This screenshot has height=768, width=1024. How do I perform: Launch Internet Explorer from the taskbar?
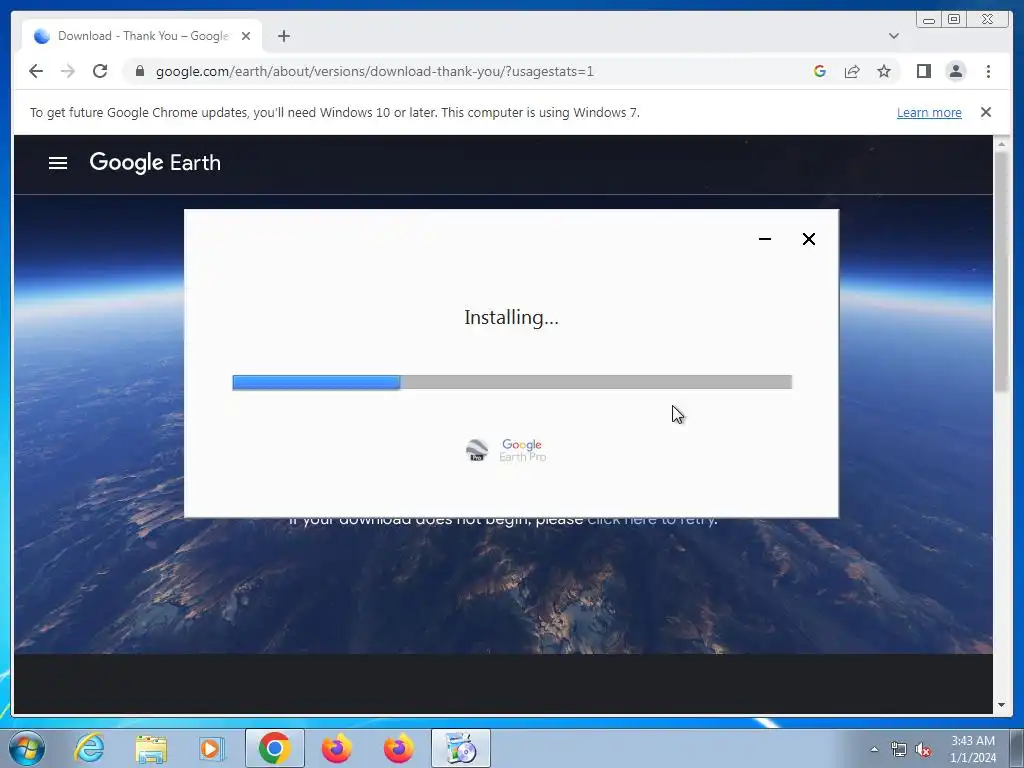point(89,748)
